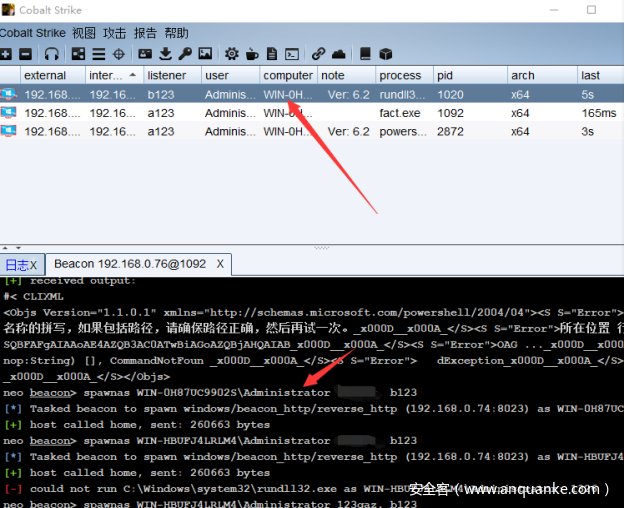This screenshot has width=625, height=508.
Task: Click the cloud manage web server icon
Action: (338, 54)
